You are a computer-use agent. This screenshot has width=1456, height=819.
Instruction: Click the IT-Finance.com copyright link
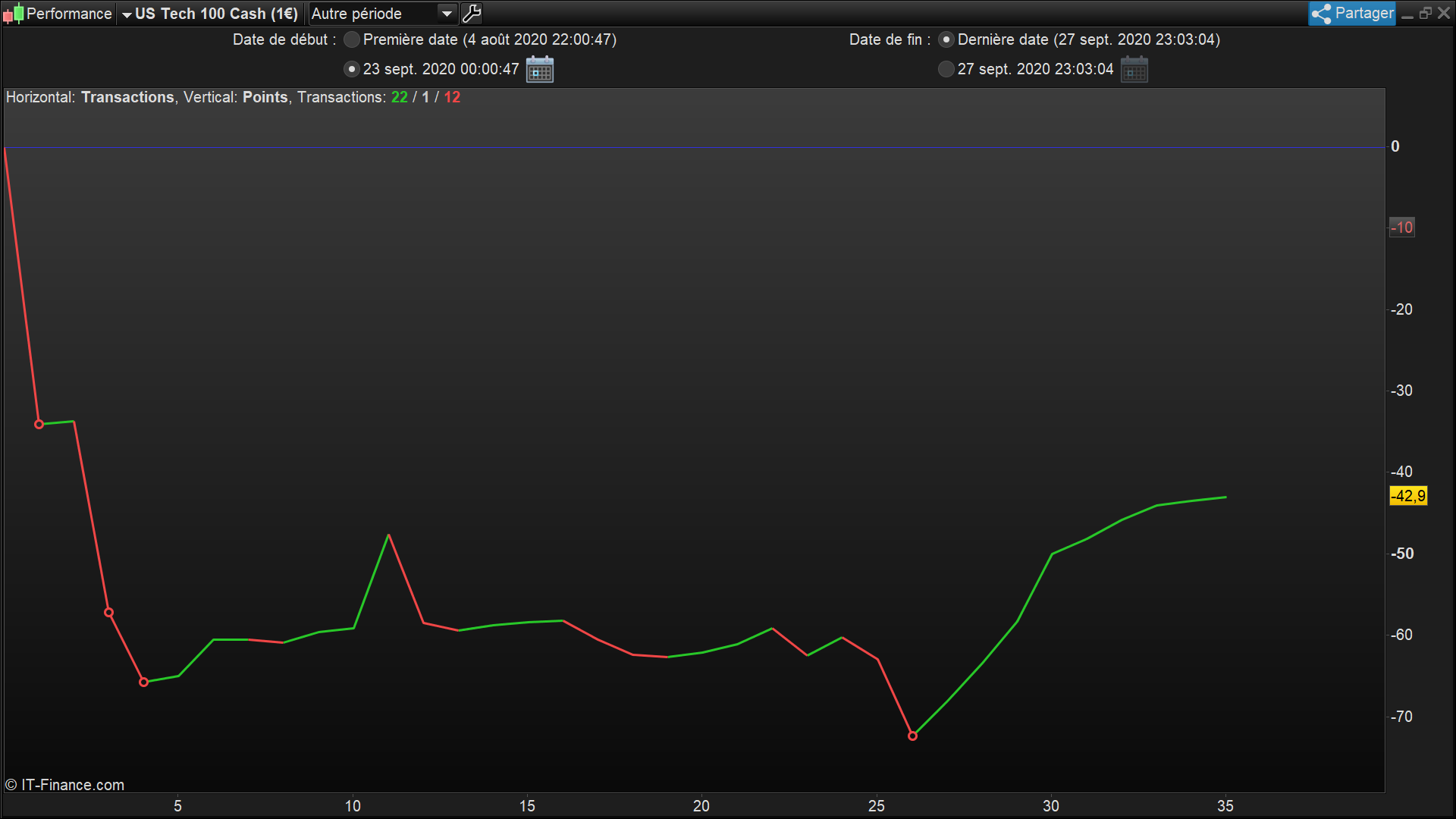coord(65,785)
